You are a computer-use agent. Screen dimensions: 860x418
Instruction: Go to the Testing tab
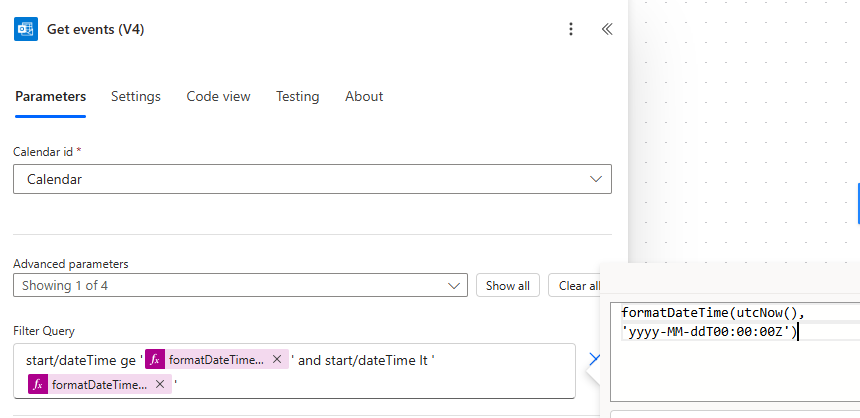point(297,97)
